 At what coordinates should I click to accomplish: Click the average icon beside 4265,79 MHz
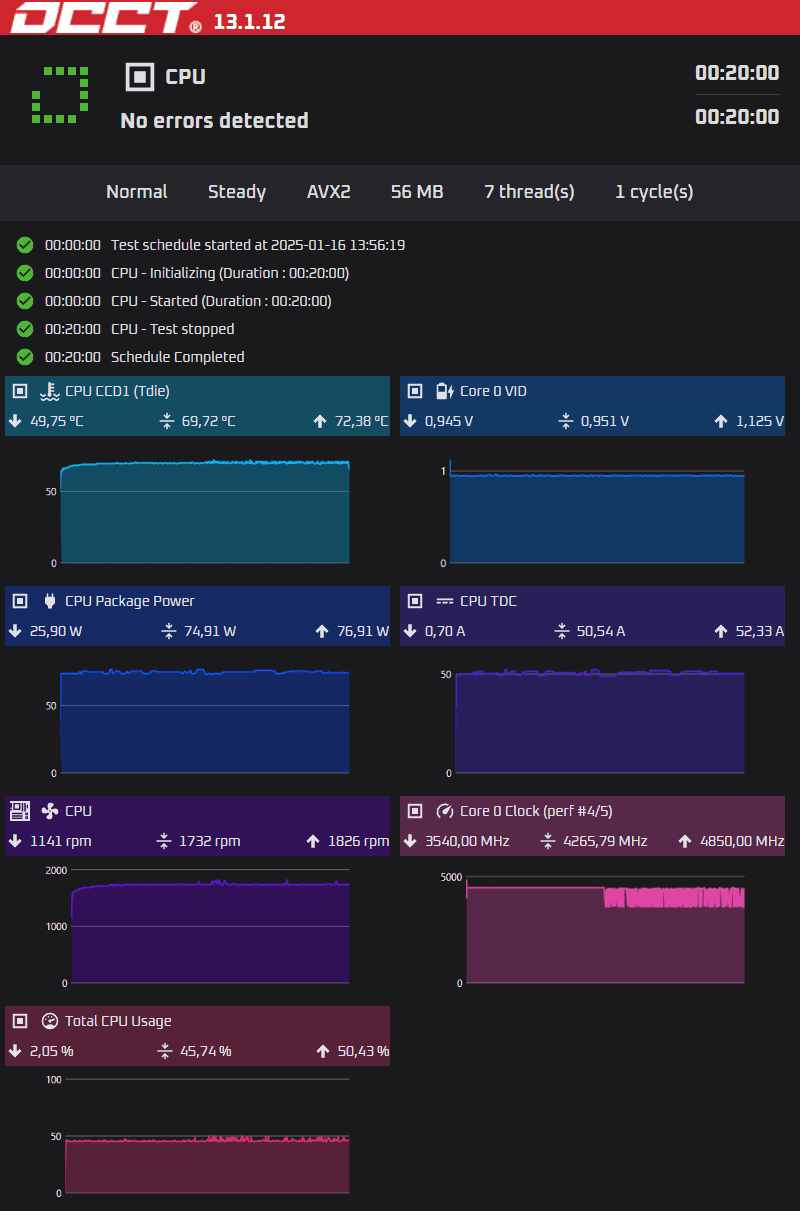coord(548,841)
